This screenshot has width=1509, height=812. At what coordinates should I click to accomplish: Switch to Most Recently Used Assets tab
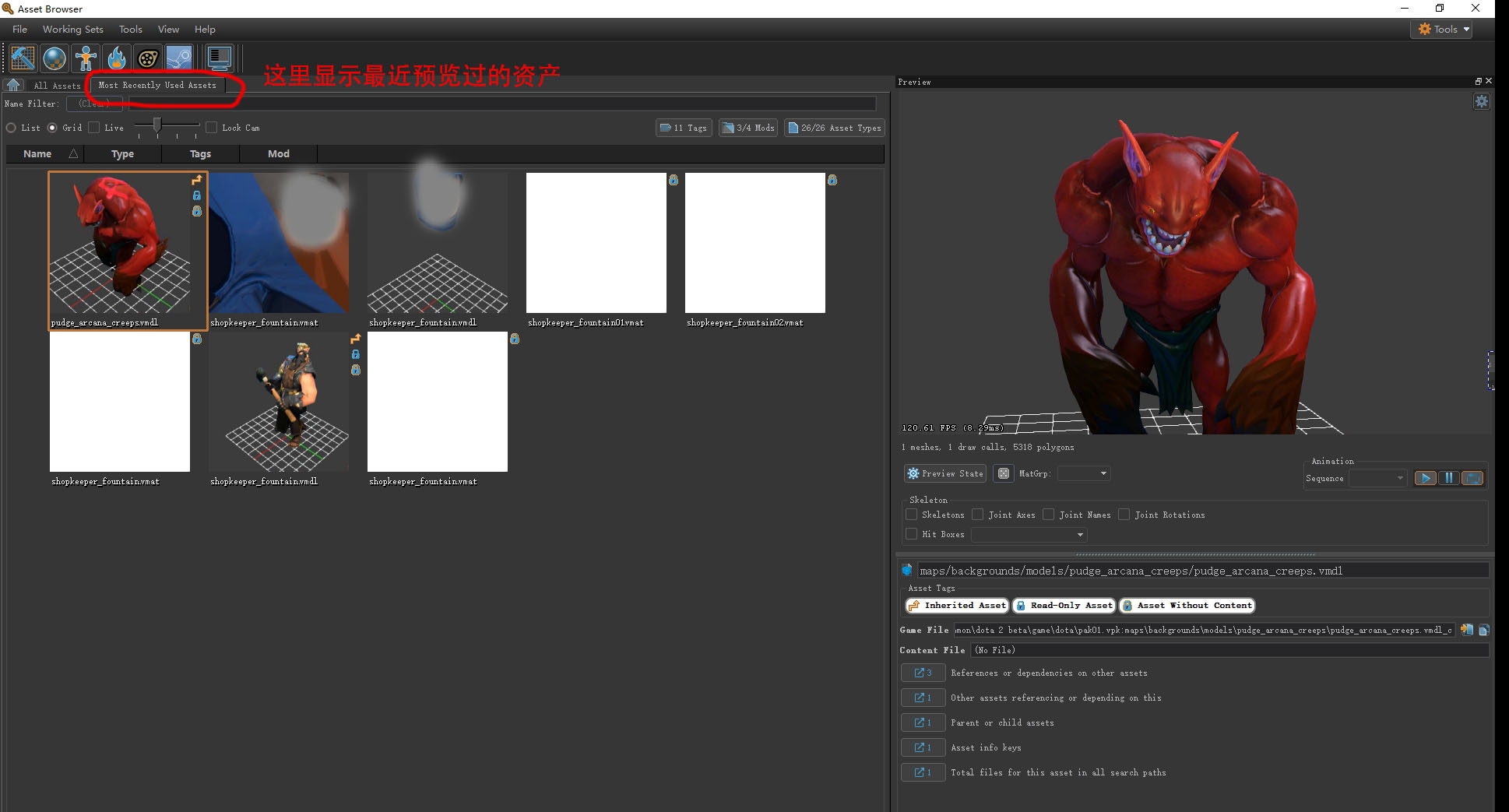(x=157, y=85)
